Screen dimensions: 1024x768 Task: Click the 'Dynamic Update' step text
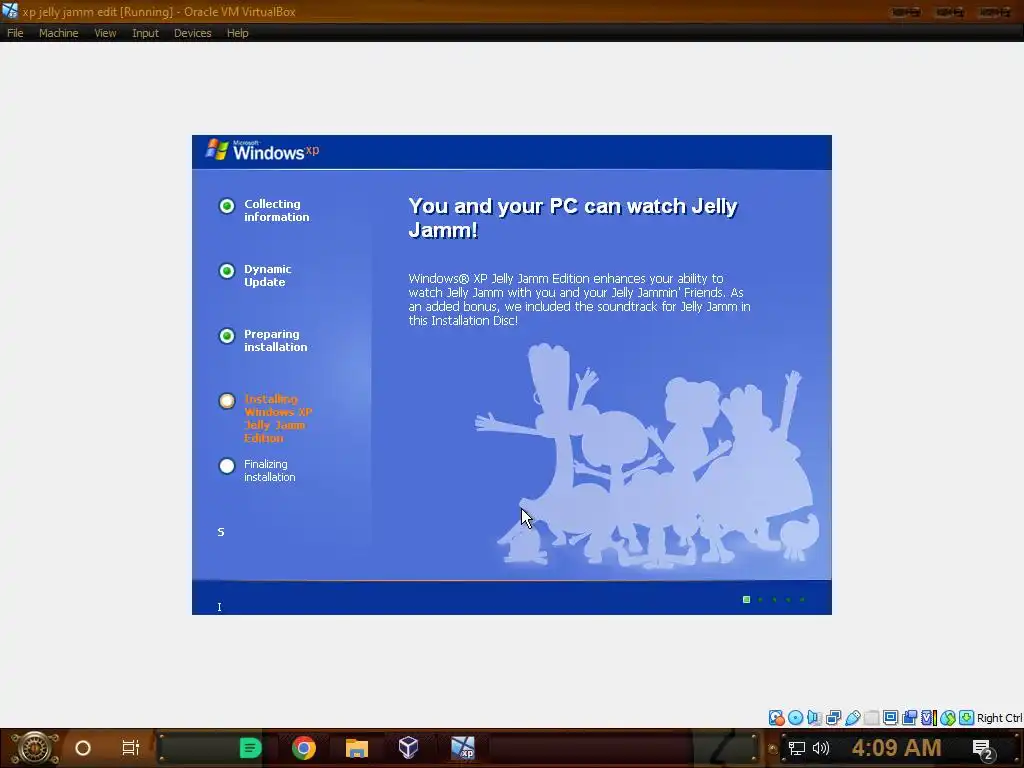tap(268, 276)
